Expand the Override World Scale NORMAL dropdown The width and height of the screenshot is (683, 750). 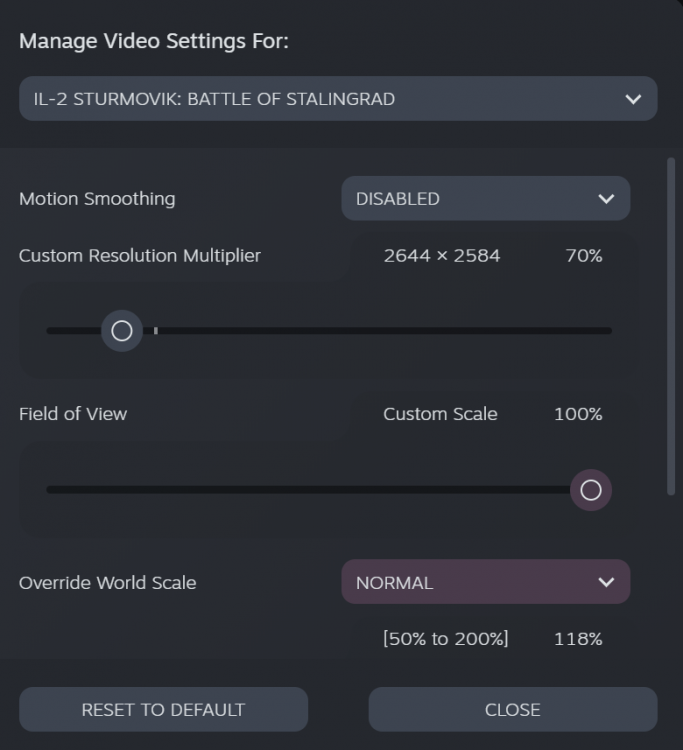(470, 582)
